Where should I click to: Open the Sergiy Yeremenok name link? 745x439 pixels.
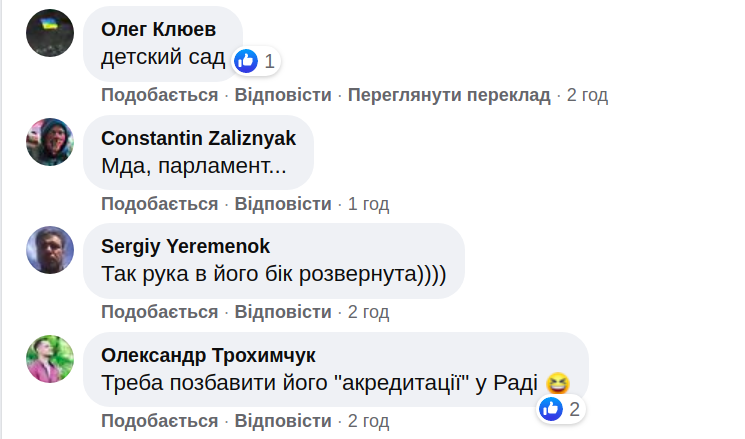coord(186,246)
